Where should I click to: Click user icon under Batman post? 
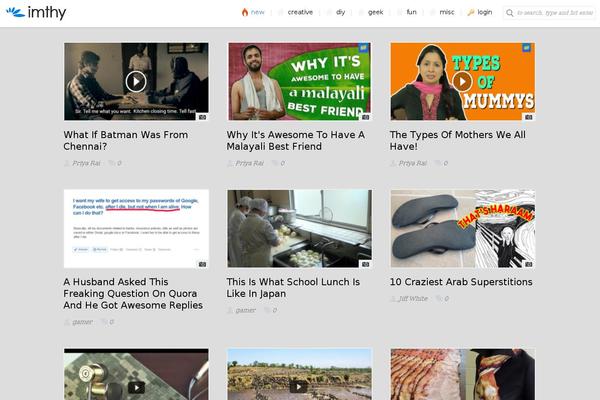(x=67, y=163)
